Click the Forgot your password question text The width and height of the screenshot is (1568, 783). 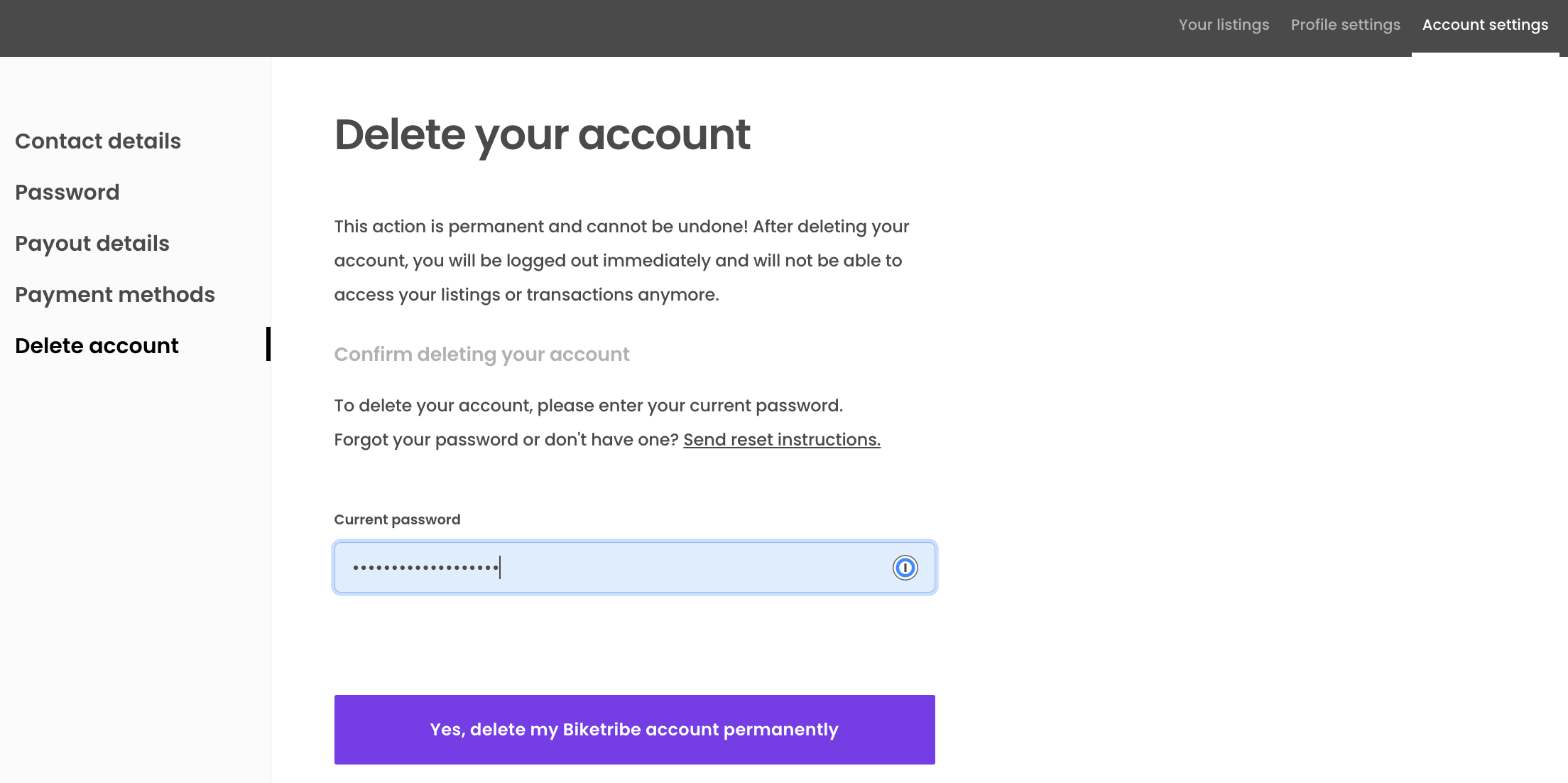507,440
